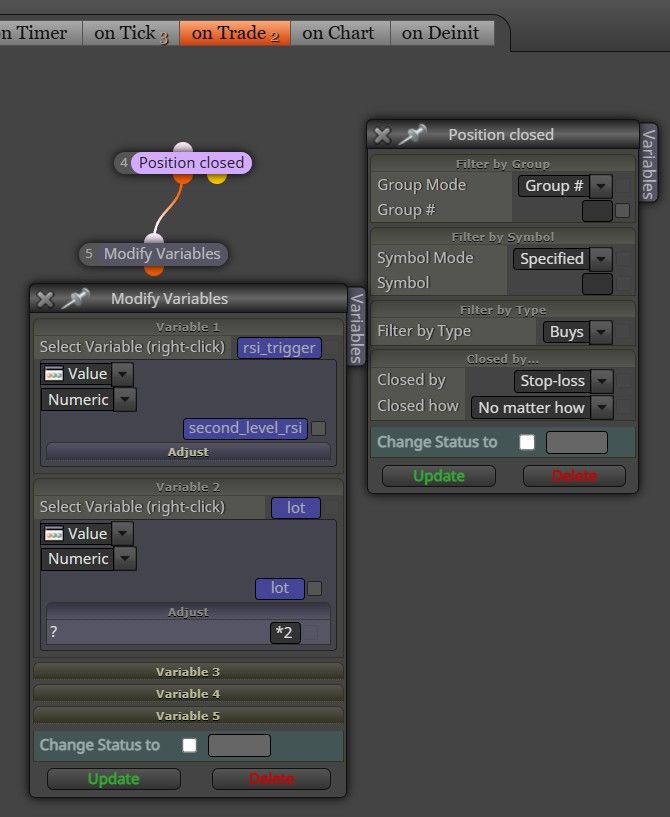This screenshot has width=670, height=817.
Task: Click status field in Modify Variables panel
Action: 239,745
